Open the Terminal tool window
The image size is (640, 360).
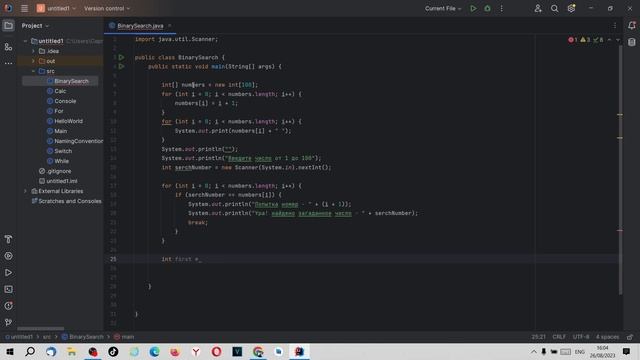[8, 289]
